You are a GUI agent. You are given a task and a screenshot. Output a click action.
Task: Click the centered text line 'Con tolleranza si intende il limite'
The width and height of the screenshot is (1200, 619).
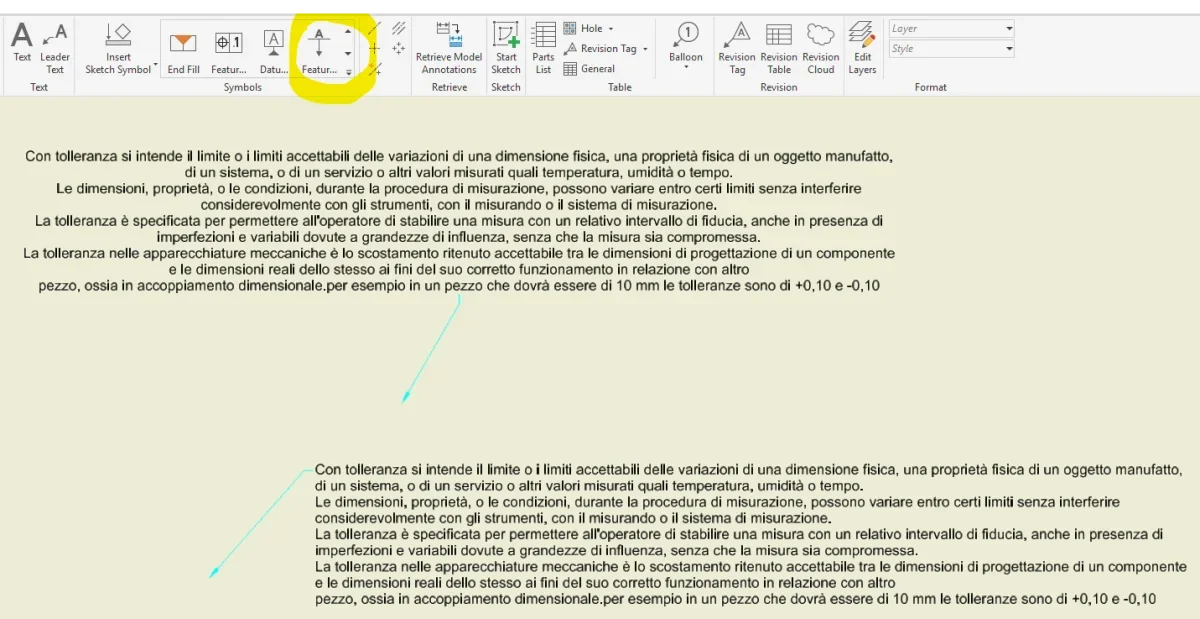[459, 156]
